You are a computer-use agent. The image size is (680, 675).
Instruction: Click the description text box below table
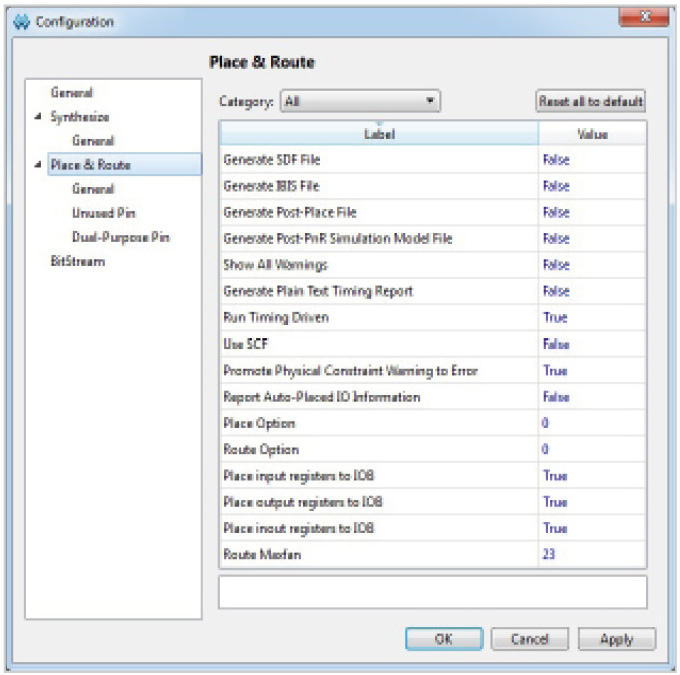432,590
